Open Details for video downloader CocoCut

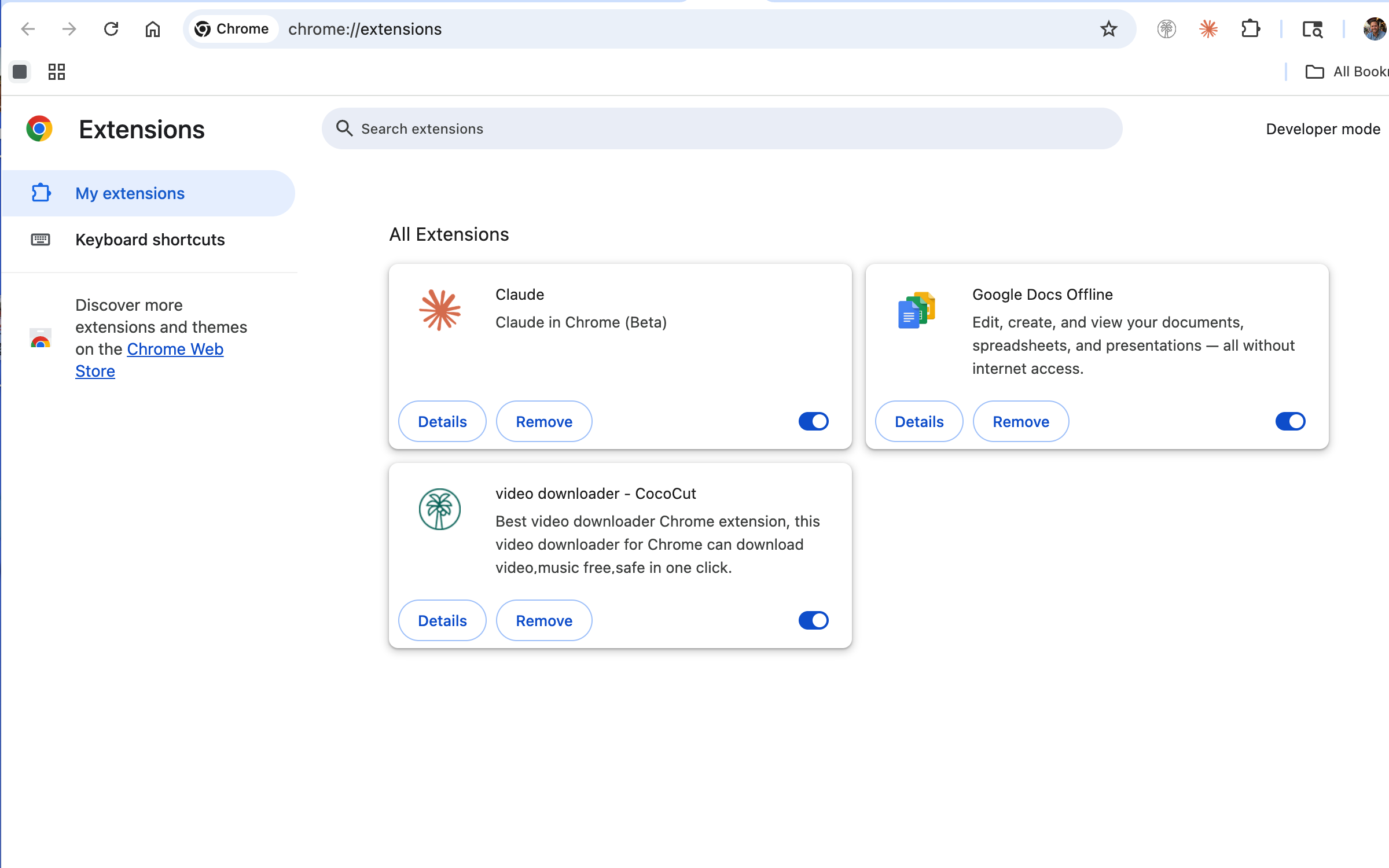(442, 620)
